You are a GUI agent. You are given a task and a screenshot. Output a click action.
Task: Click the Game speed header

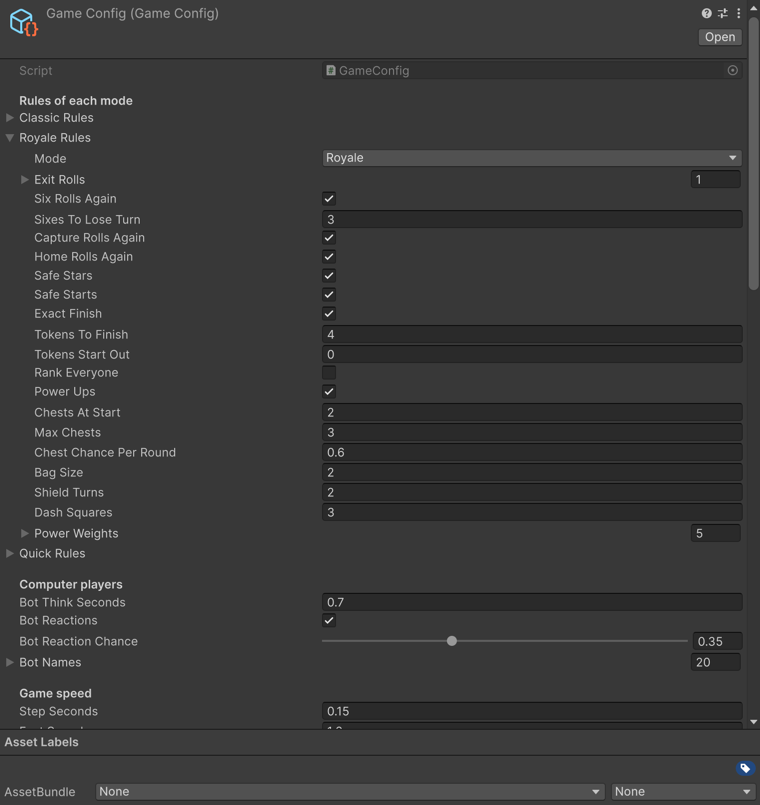(x=55, y=693)
